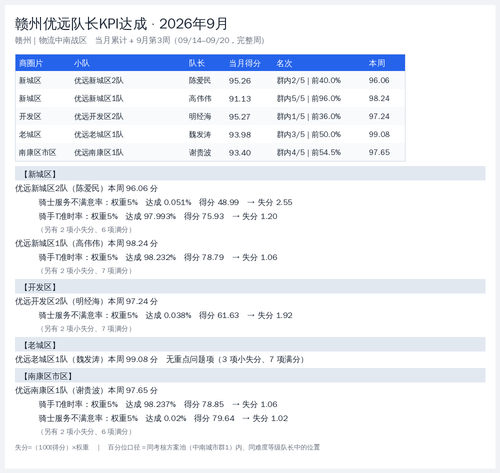The width and height of the screenshot is (500, 473).
Task: Click captain name 魏发涛 in table
Action: (x=200, y=134)
